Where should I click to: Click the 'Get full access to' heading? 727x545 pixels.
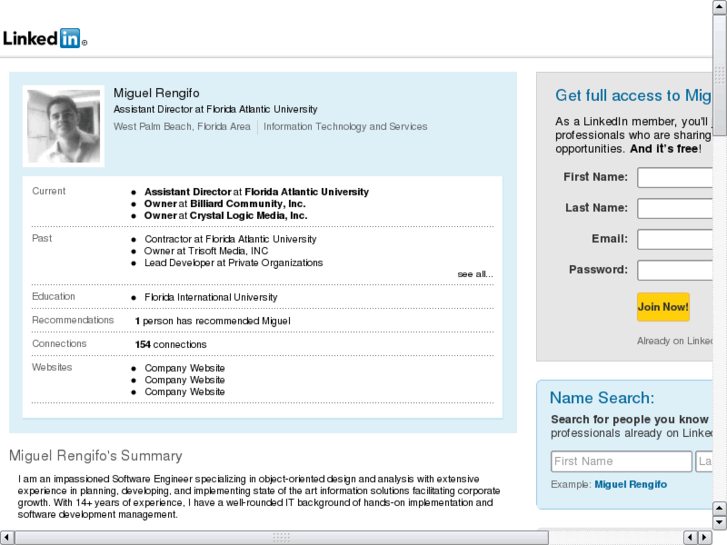pyautogui.click(x=633, y=96)
